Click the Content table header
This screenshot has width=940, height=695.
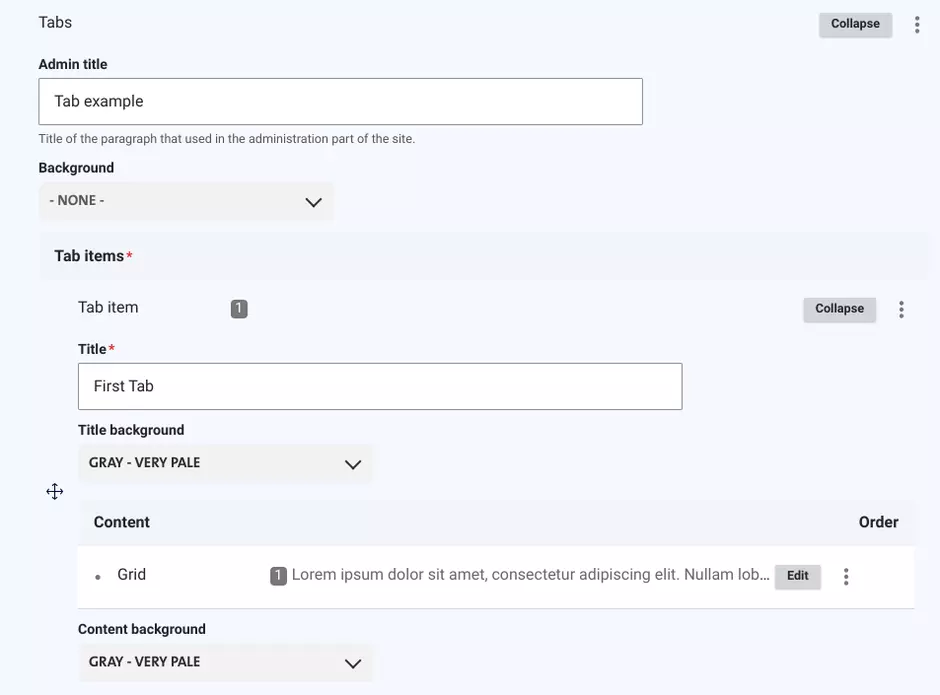coord(122,521)
